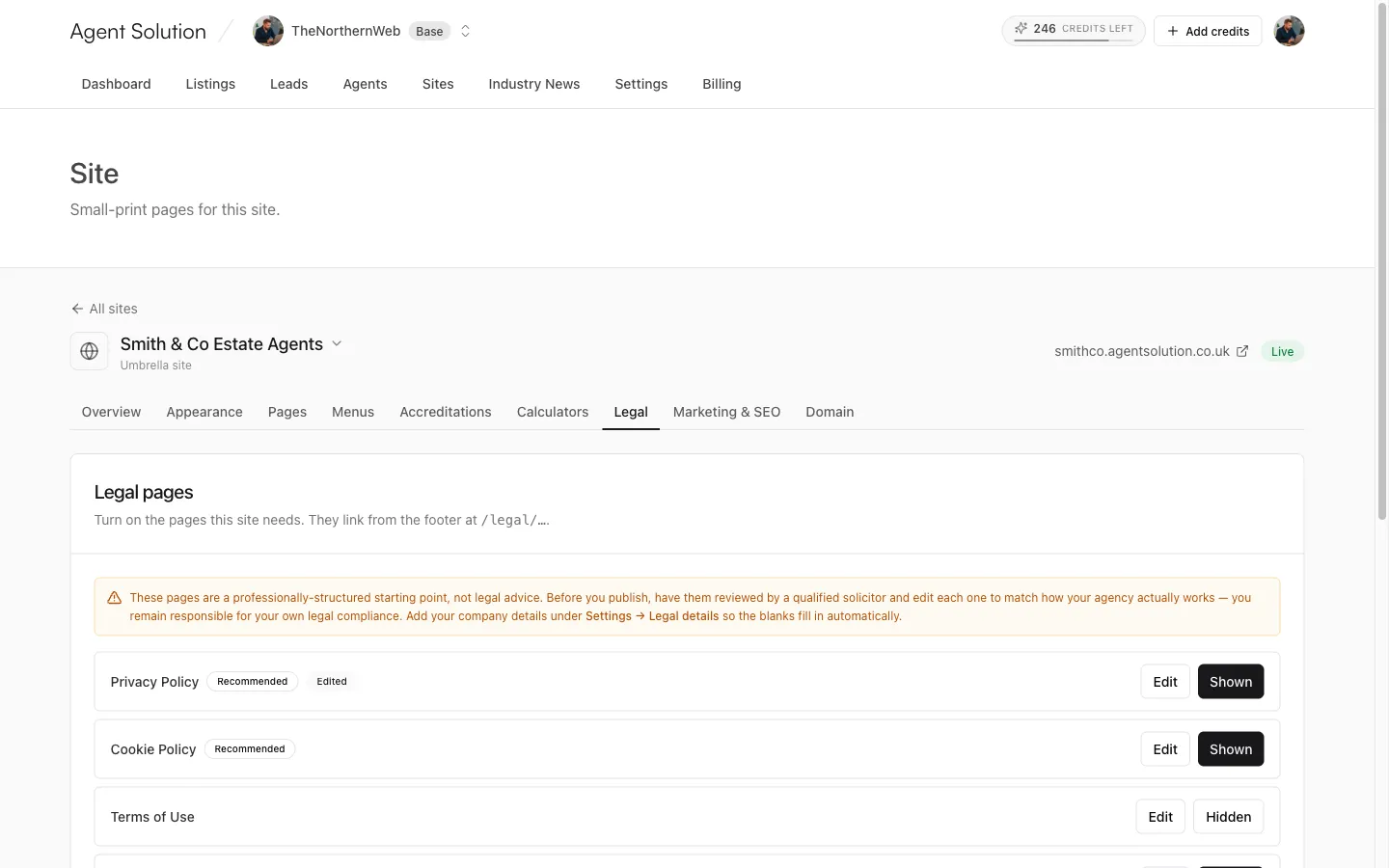Expand the Smith & Co Estate Agents dropdown
Image resolution: width=1389 pixels, height=868 pixels.
tap(337, 343)
